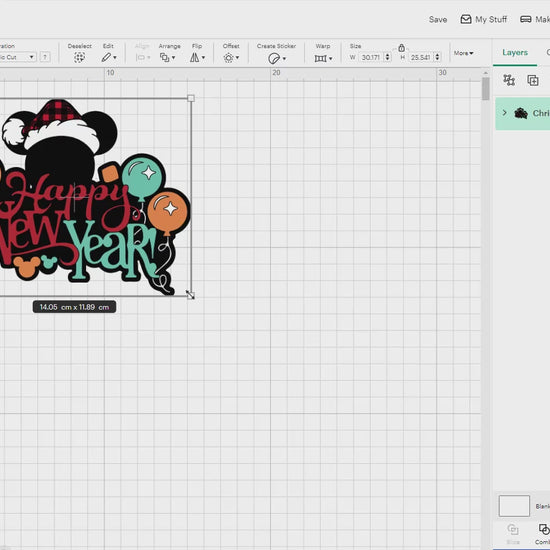Click the top-right corner handle of the selection
This screenshot has width=550, height=550.
pyautogui.click(x=191, y=98)
